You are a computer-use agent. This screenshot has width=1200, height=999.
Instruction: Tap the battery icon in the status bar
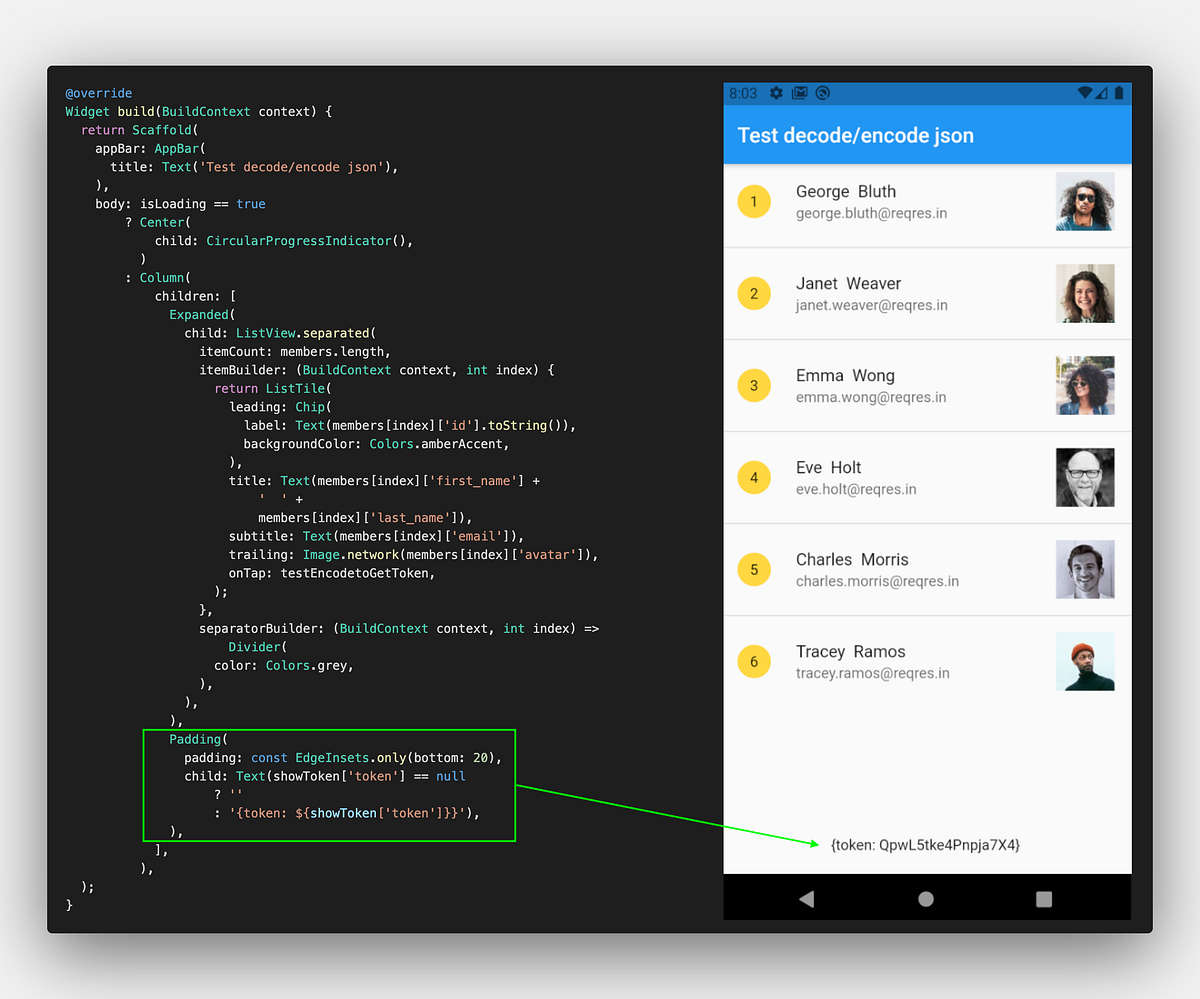(x=1117, y=92)
